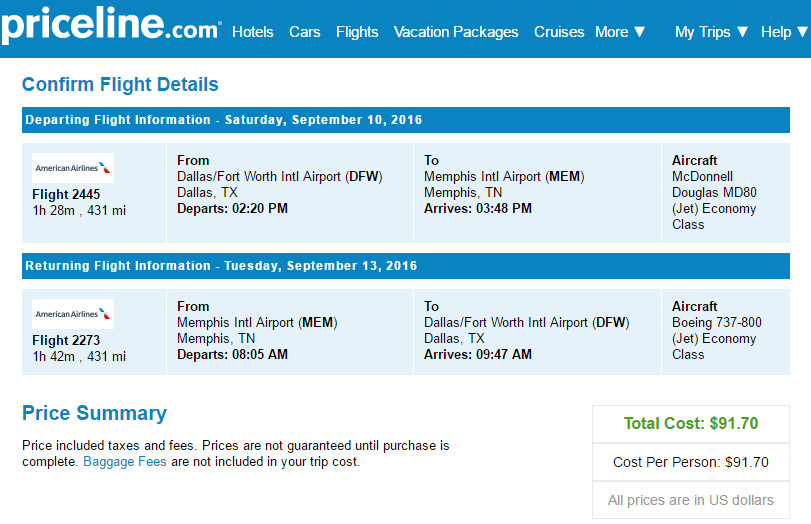Click the American Airlines logo for Flight 2445
This screenshot has height=524, width=811.
[x=73, y=168]
